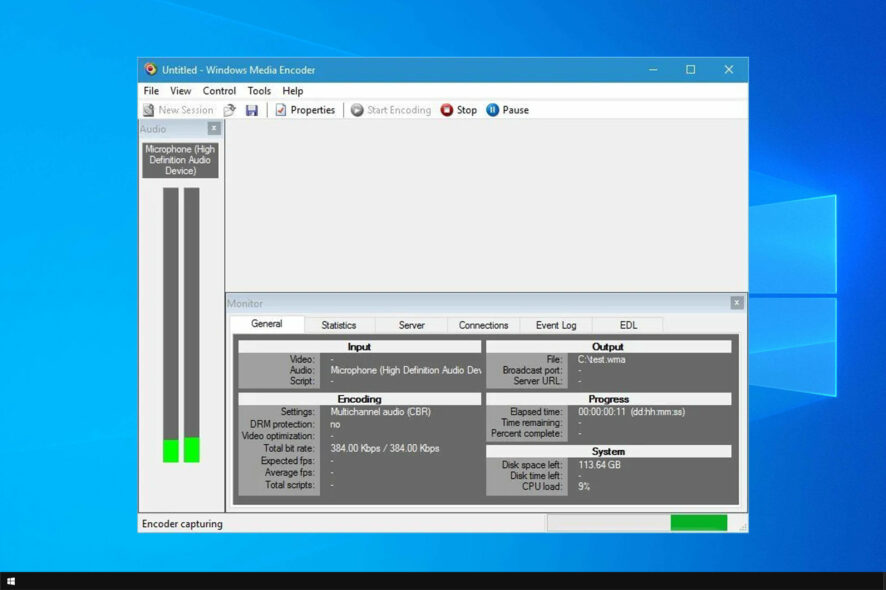Select the Connections tab

484,324
